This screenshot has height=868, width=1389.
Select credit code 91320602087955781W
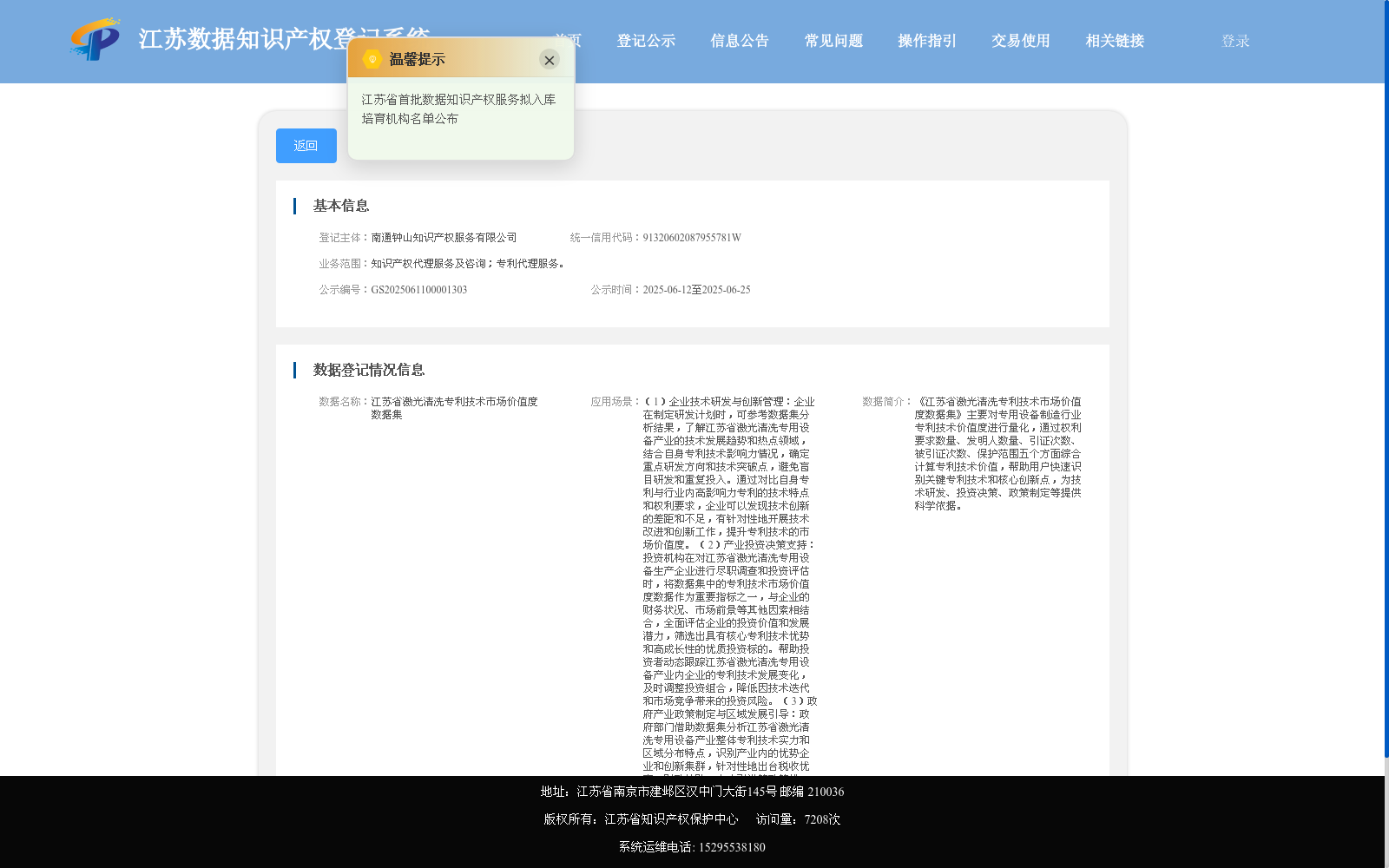[x=692, y=238]
